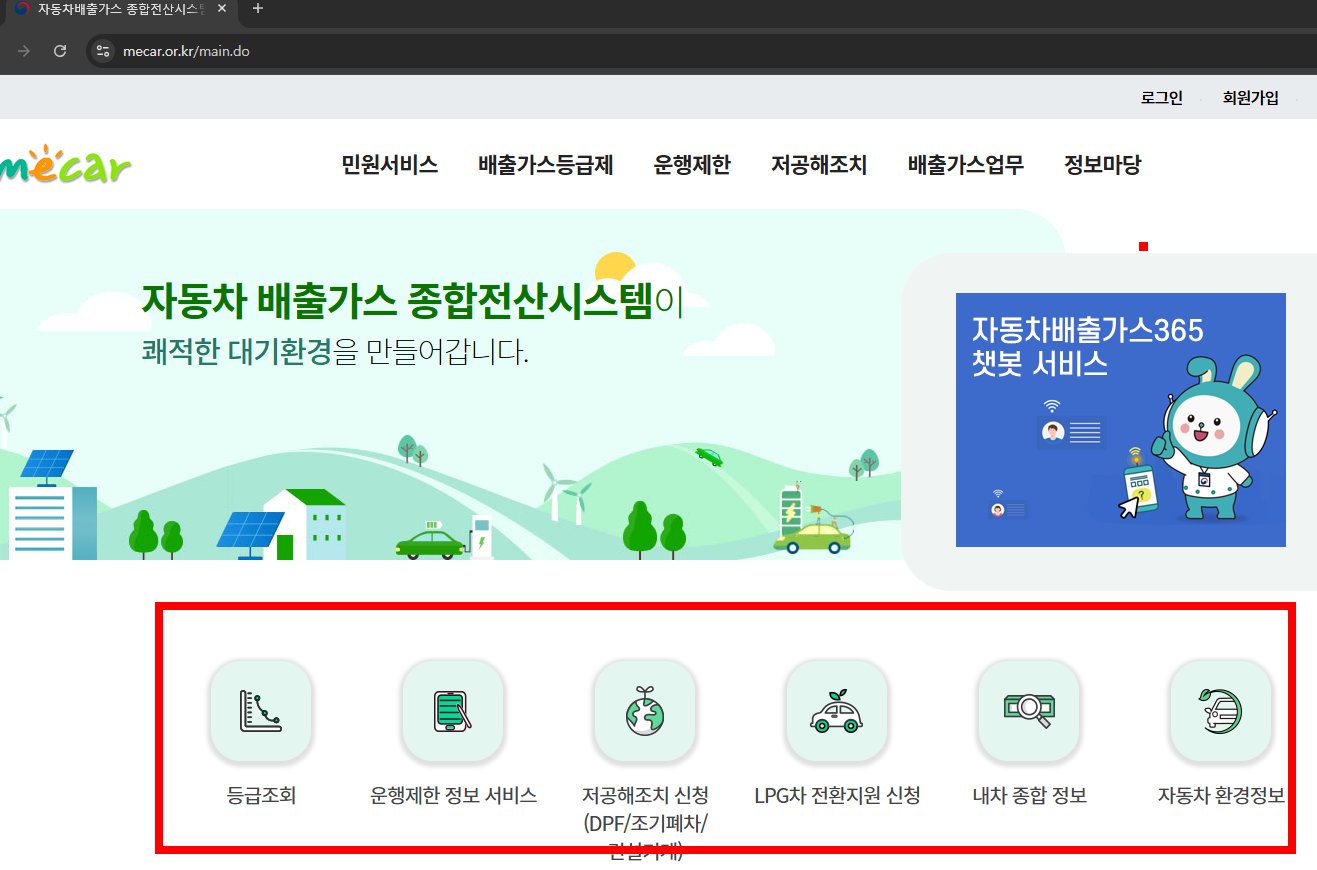
Task: Open the 배출가스등급제 menu
Action: [546, 165]
